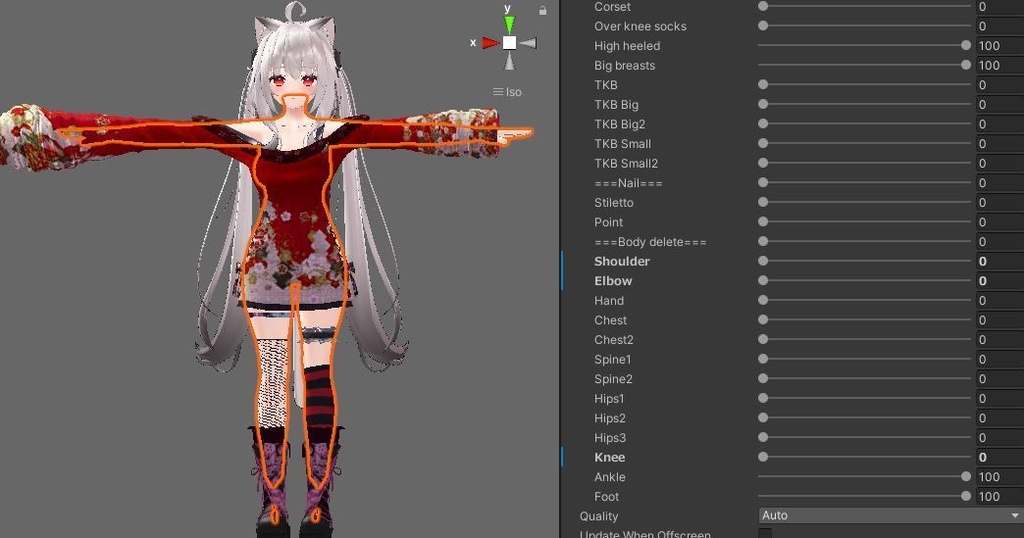Screen dimensions: 1024x538
Task: Click the TKB Big slider handle
Action: [763, 104]
